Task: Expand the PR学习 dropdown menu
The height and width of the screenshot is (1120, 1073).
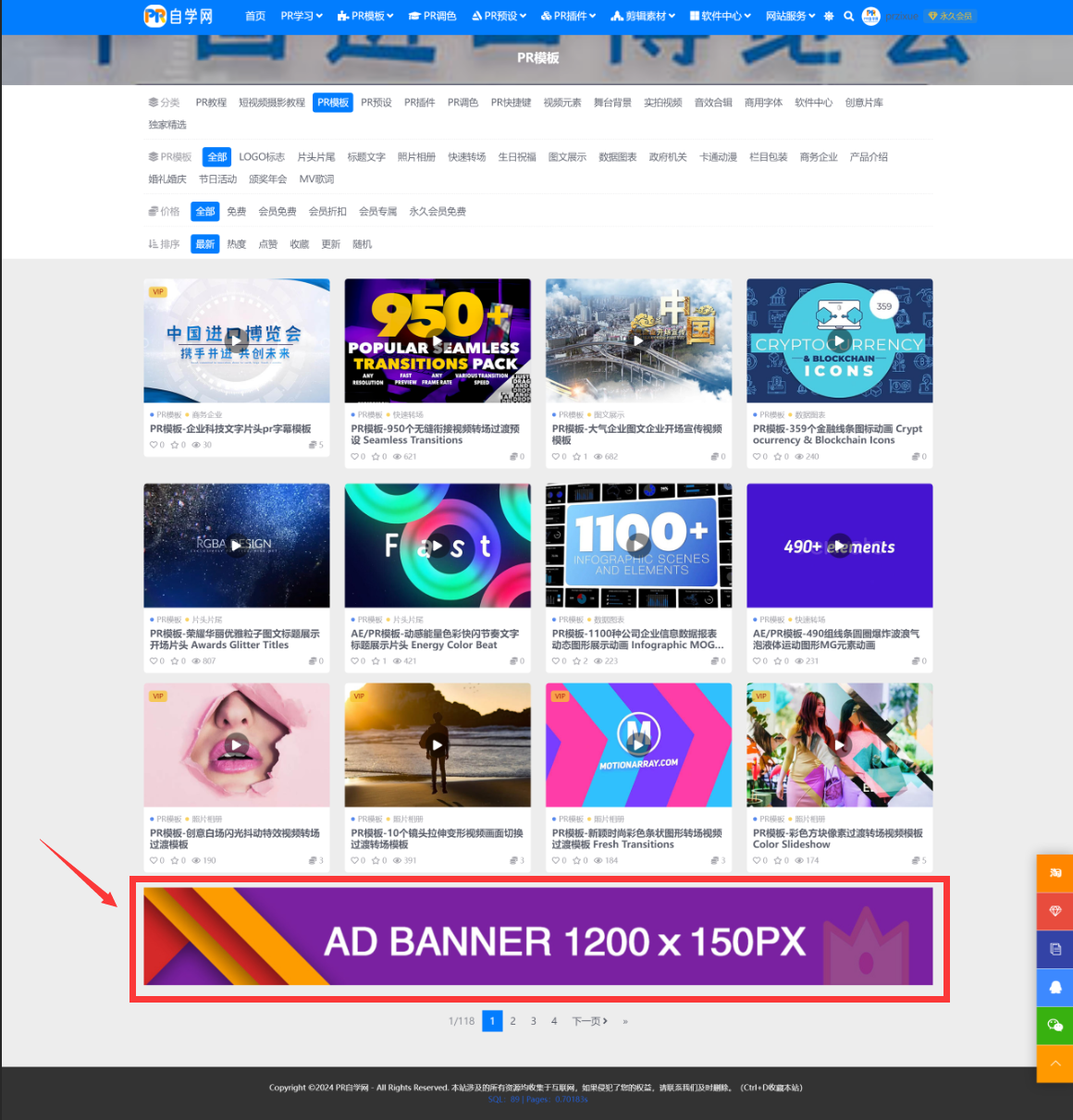Action: point(302,16)
